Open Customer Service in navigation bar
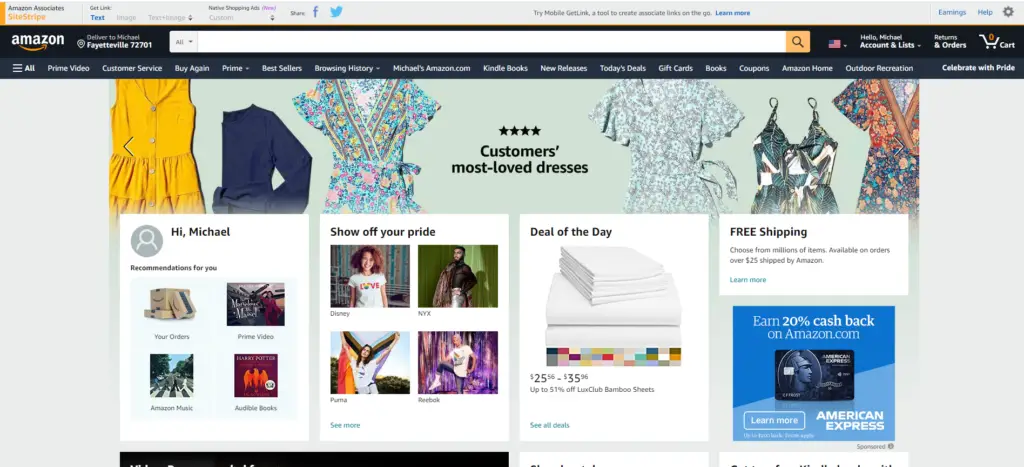The image size is (1024, 467). [132, 68]
